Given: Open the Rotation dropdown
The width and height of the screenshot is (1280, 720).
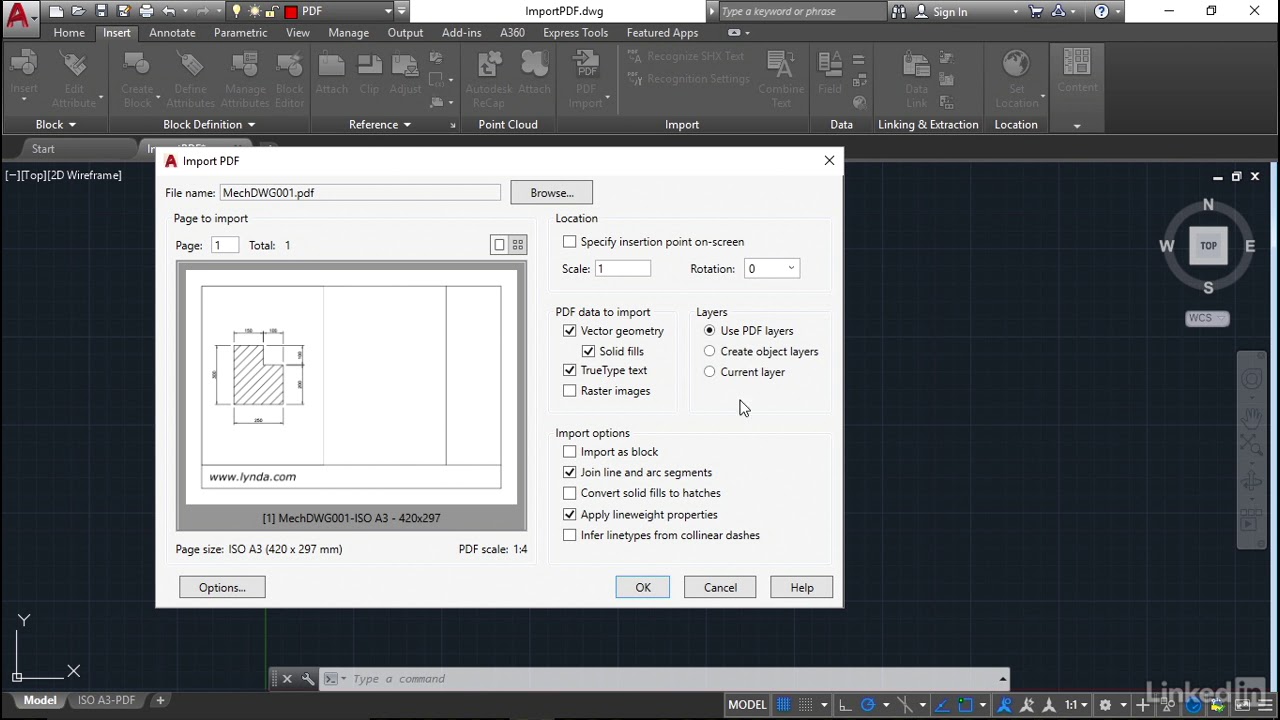Looking at the screenshot, I should pos(791,268).
